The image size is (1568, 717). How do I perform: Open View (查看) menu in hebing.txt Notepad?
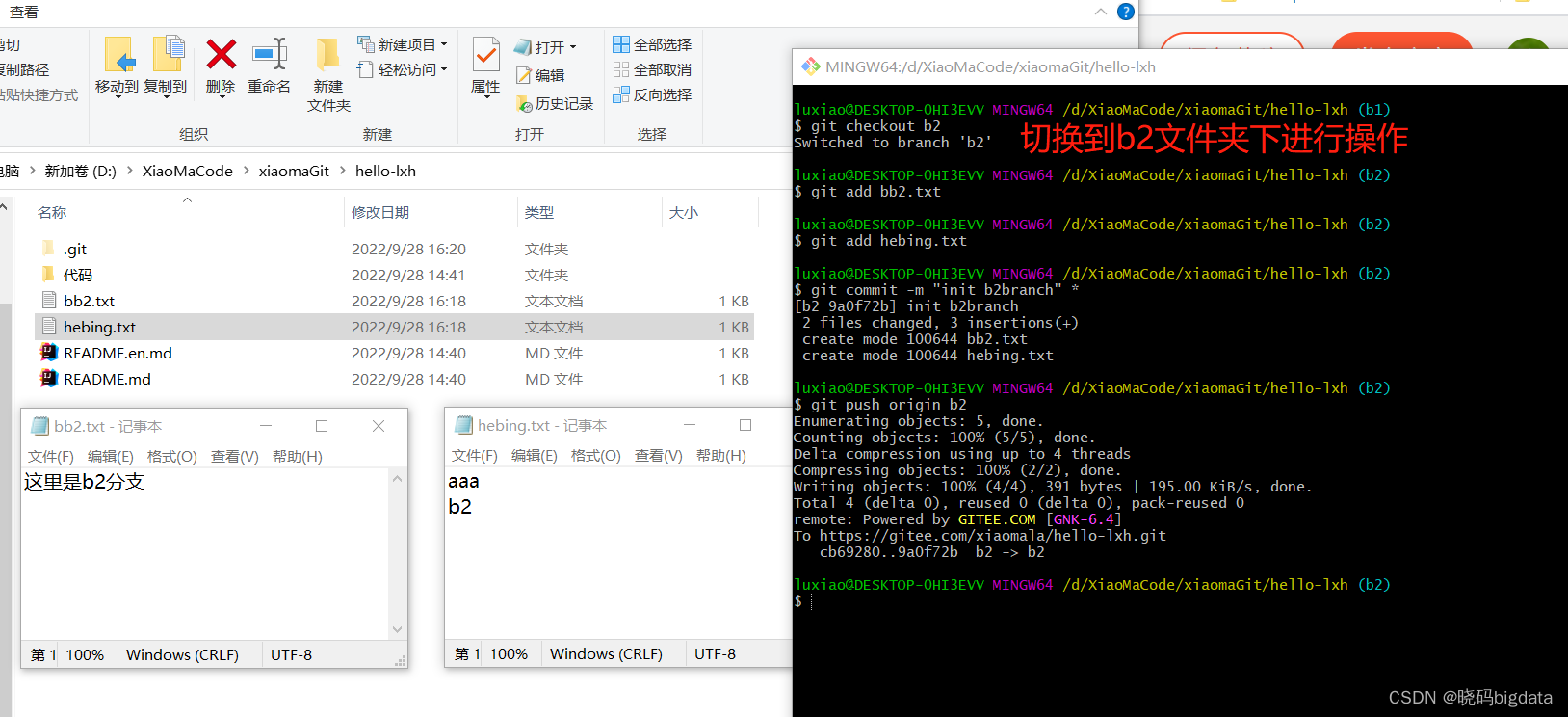click(x=659, y=455)
